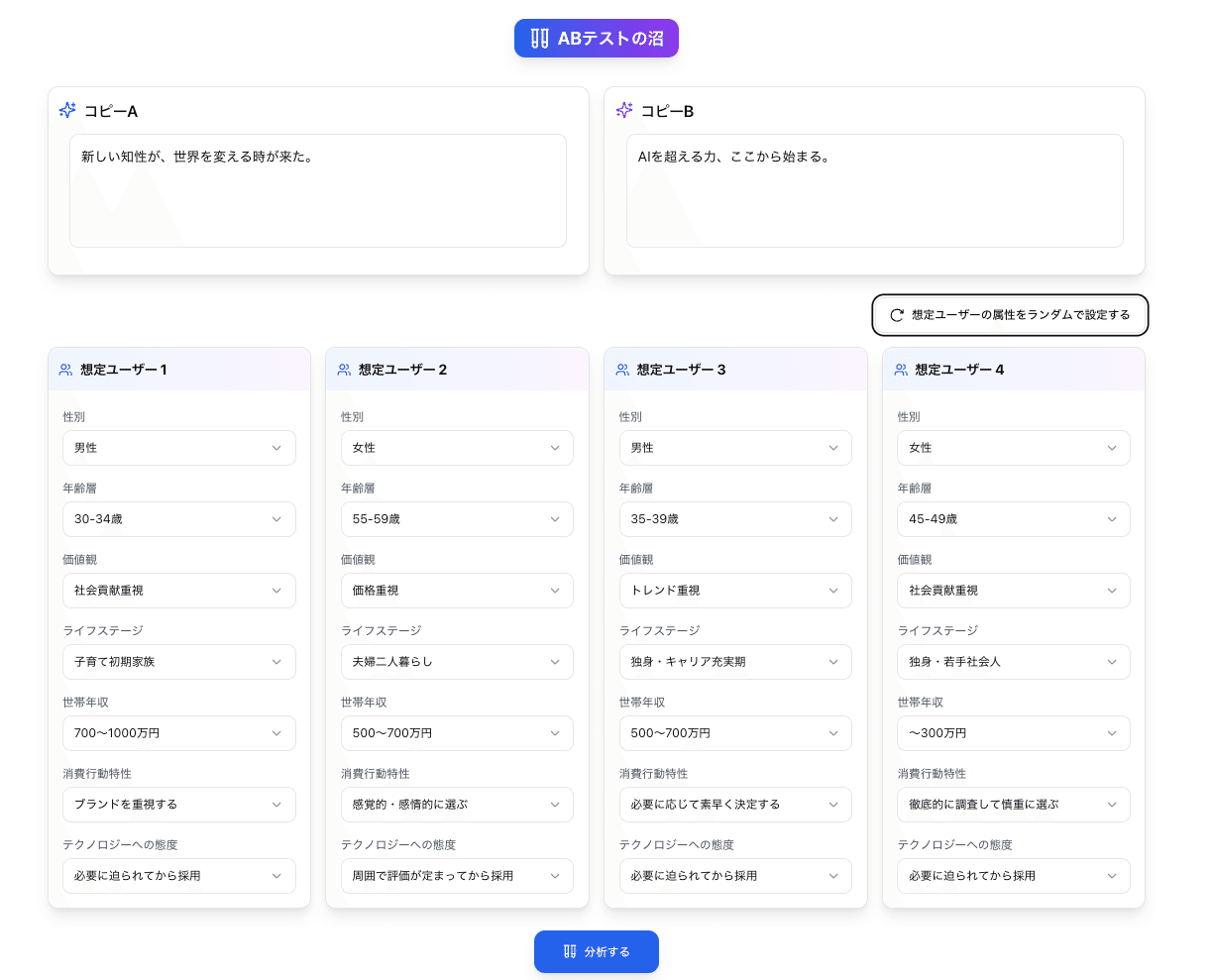Click the refresh icon in randomize button
The height and width of the screenshot is (980, 1212).
(x=897, y=315)
